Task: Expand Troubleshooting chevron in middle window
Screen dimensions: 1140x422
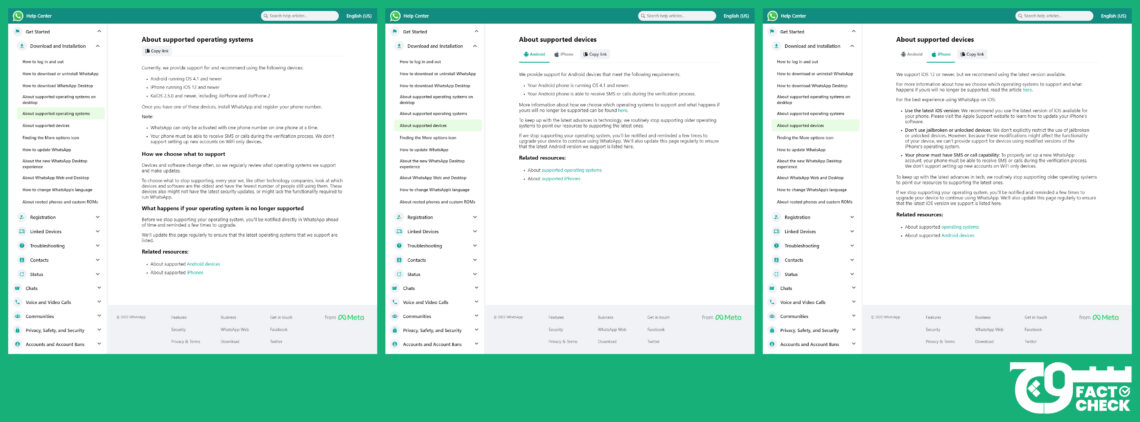Action: click(x=475, y=246)
